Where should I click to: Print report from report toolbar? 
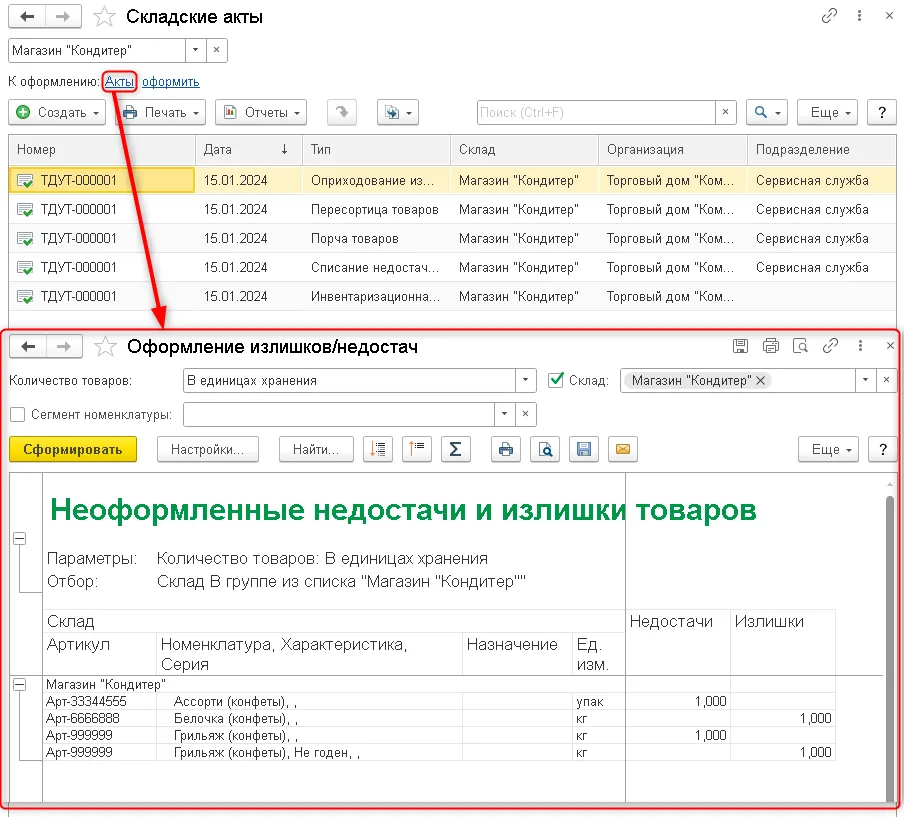506,449
